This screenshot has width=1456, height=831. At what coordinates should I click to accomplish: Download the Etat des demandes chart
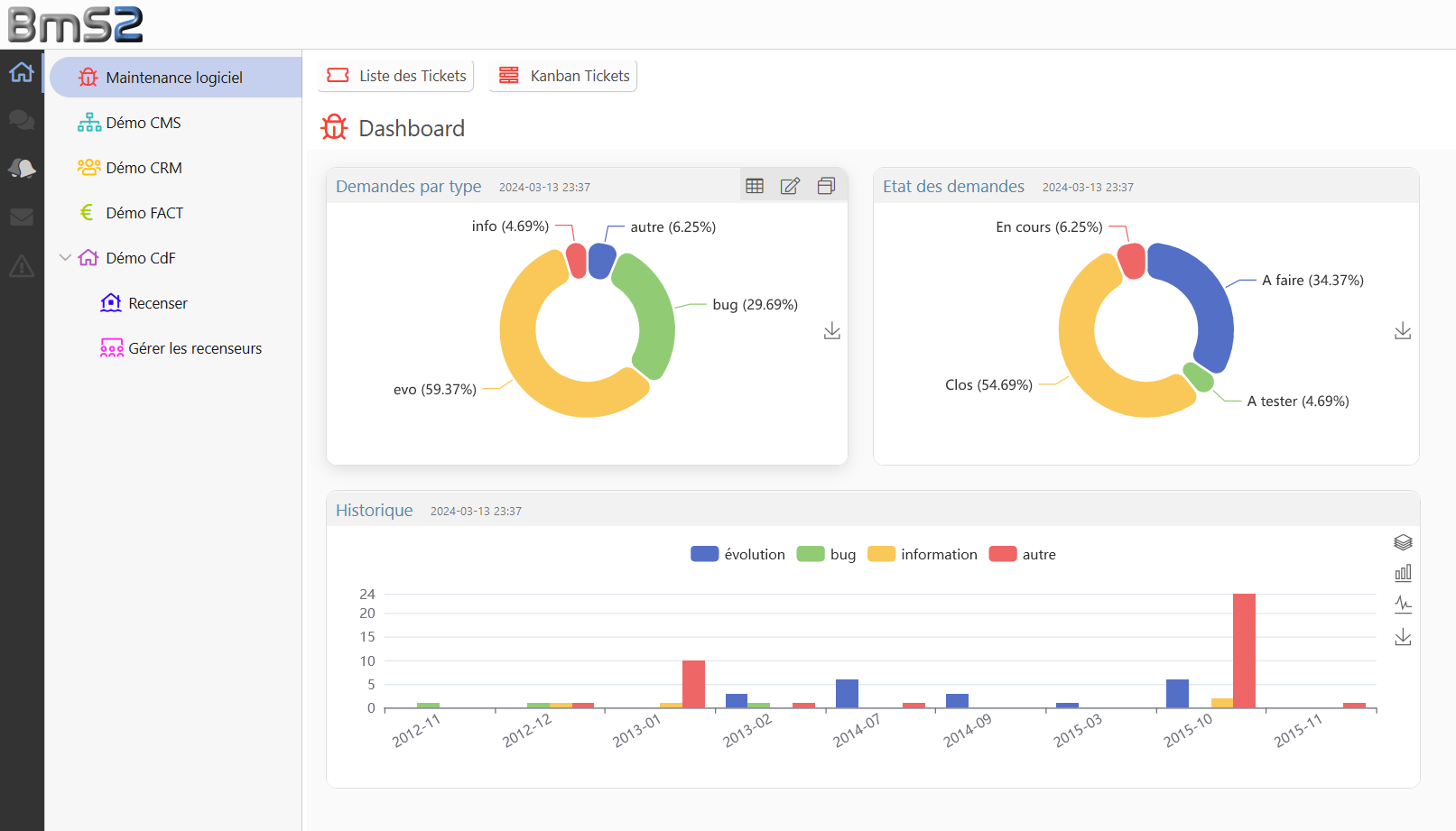(x=1402, y=331)
